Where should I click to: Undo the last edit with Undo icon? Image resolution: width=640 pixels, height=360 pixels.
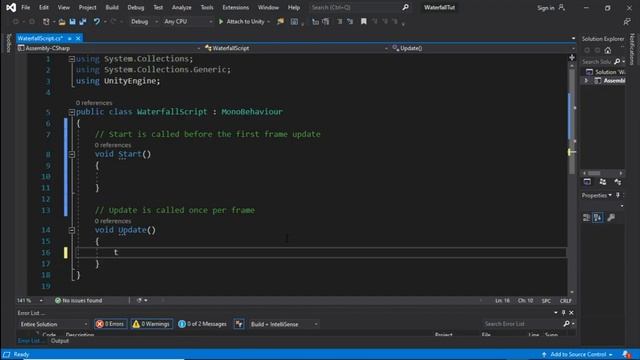[x=97, y=22]
